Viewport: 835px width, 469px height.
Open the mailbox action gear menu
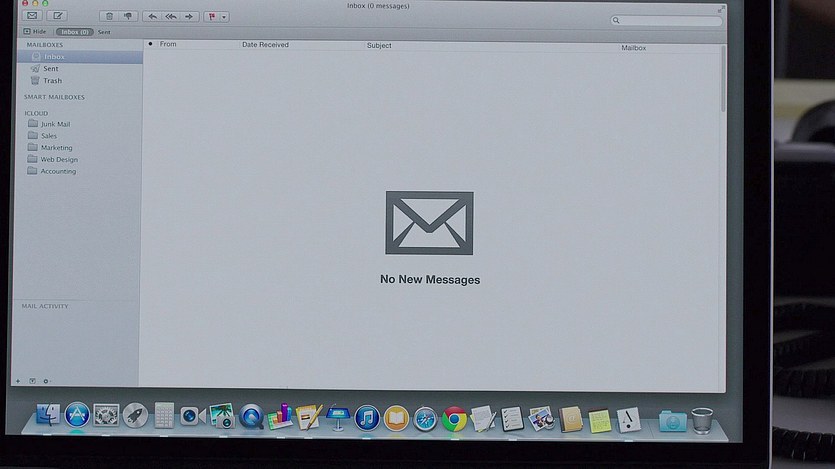coord(46,381)
